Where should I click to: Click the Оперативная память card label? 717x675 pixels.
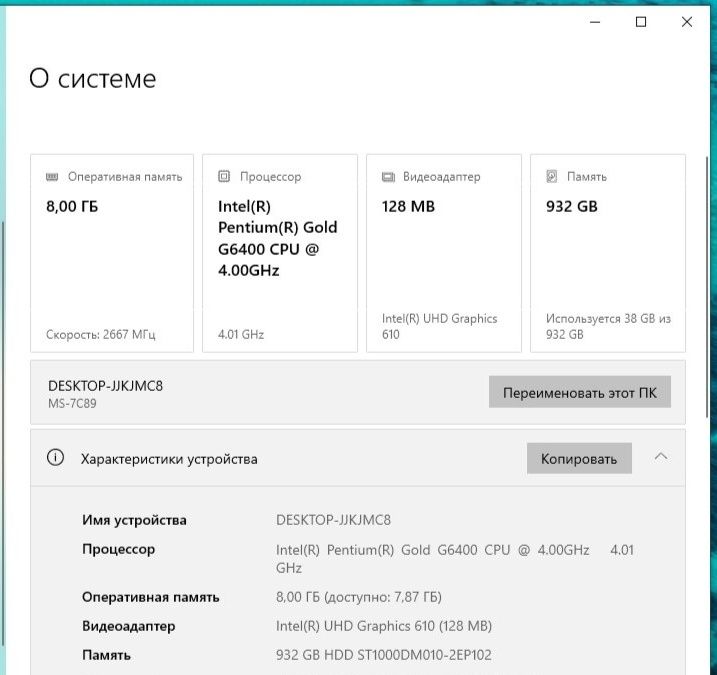click(x=125, y=177)
